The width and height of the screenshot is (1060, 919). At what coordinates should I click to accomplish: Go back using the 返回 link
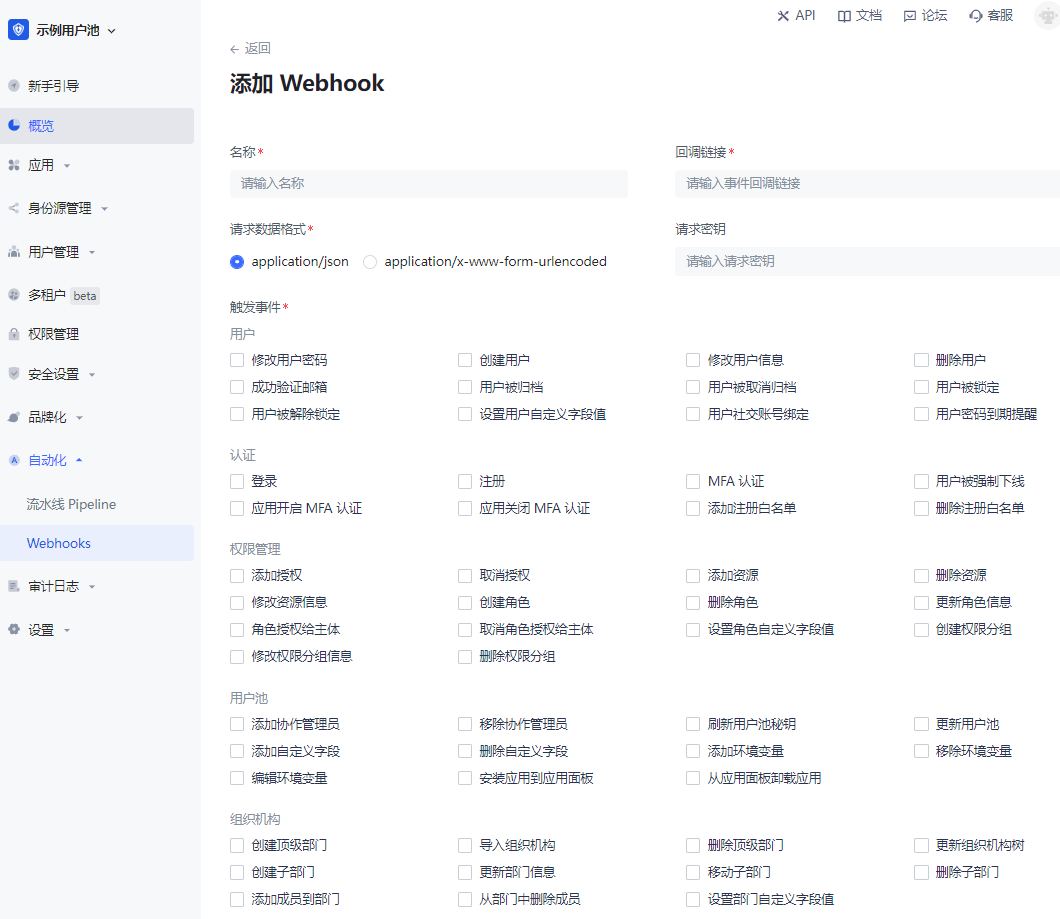250,48
